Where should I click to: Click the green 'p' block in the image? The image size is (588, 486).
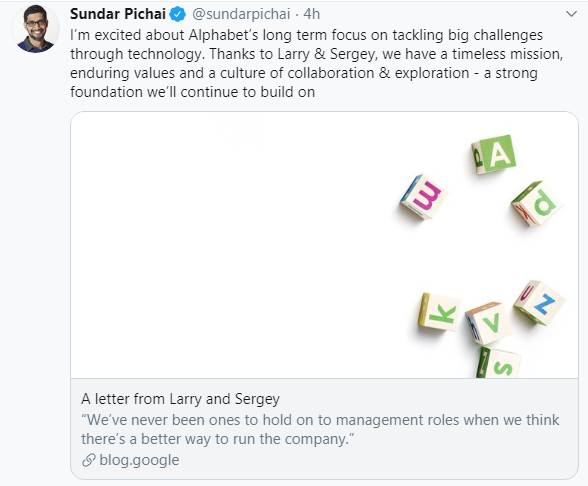pos(537,204)
